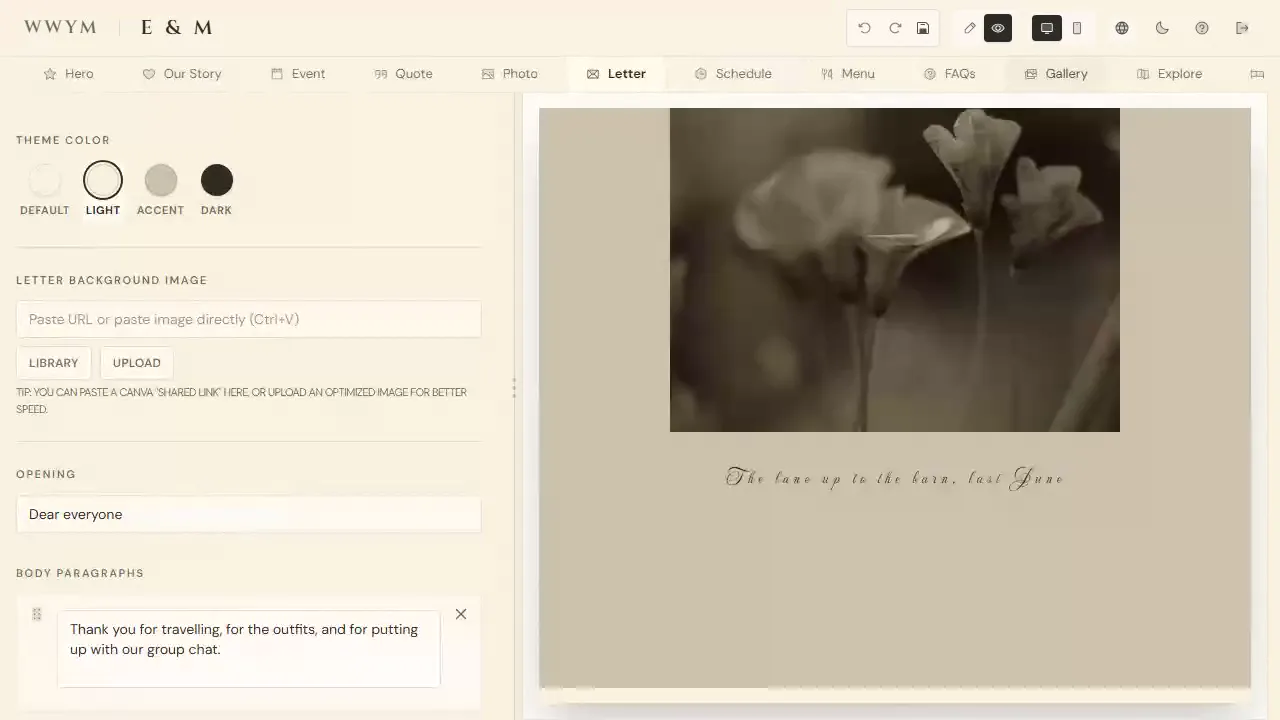Select desktop preview device
The width and height of the screenshot is (1280, 720).
click(1047, 28)
